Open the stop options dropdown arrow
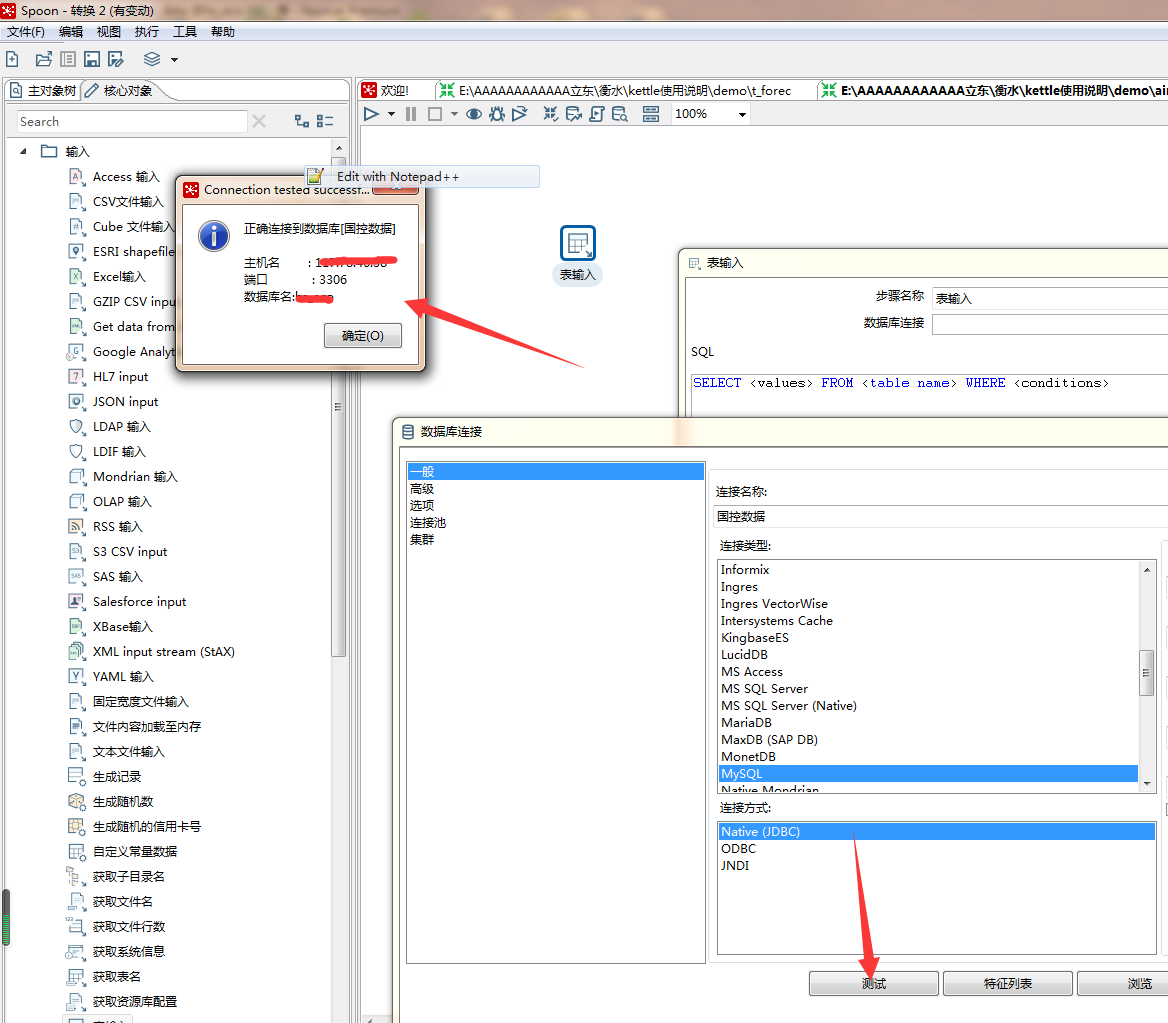The height and width of the screenshot is (1023, 1168). 454,114
